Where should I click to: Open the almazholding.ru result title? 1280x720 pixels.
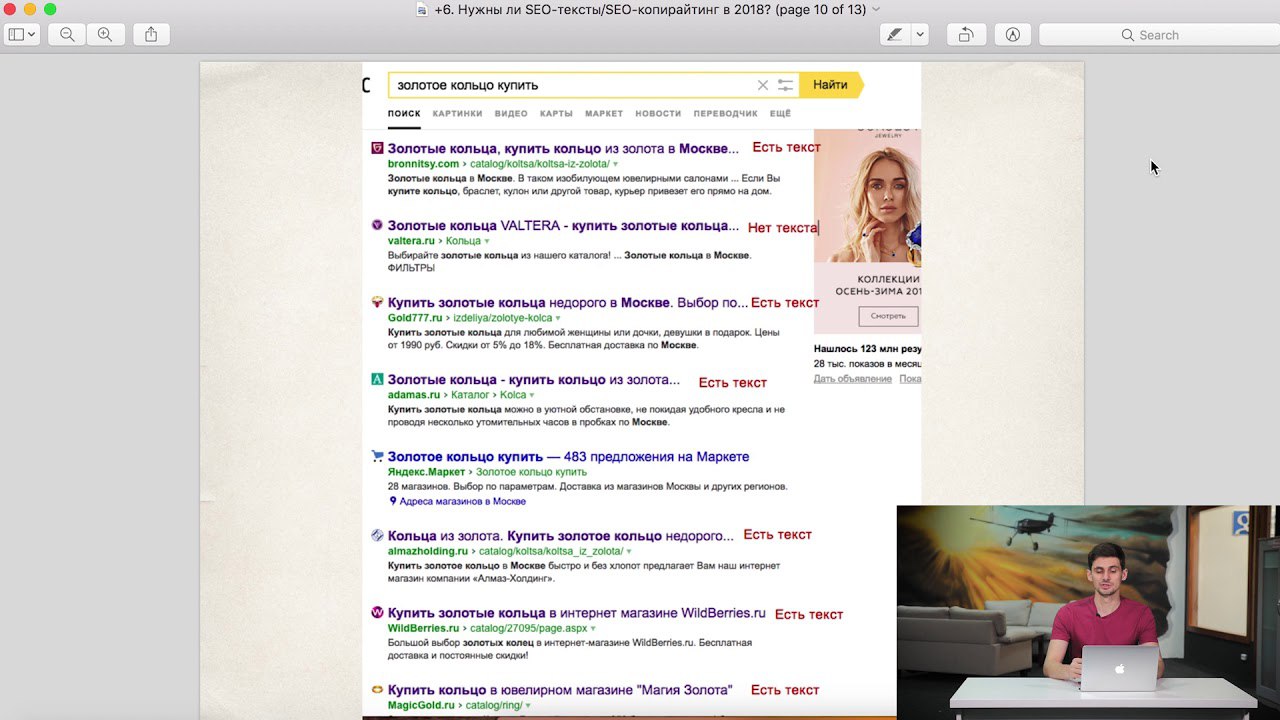coord(561,536)
